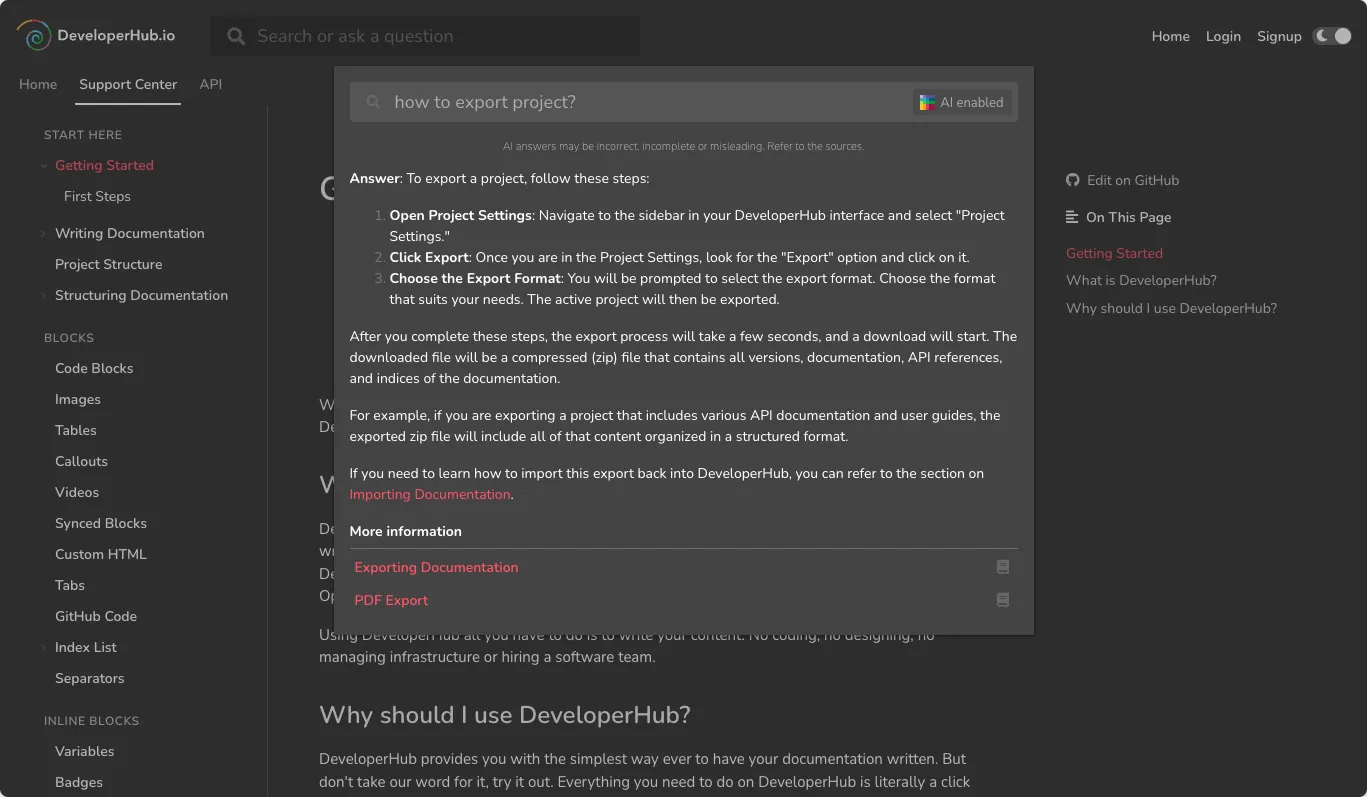Expand the Structuring Documentation section

[44, 296]
